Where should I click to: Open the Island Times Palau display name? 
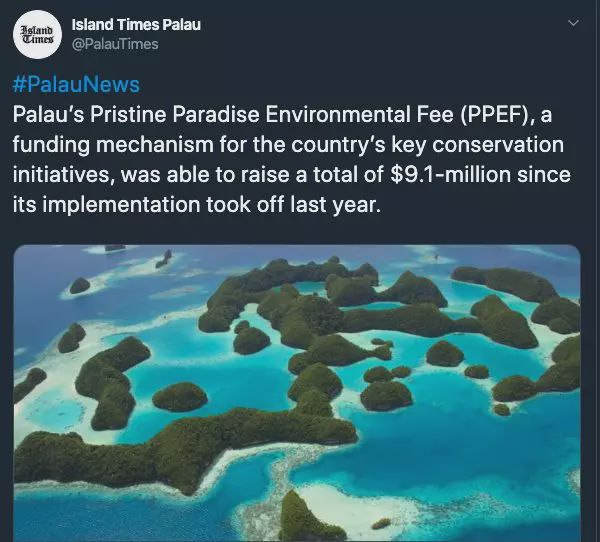(x=137, y=24)
